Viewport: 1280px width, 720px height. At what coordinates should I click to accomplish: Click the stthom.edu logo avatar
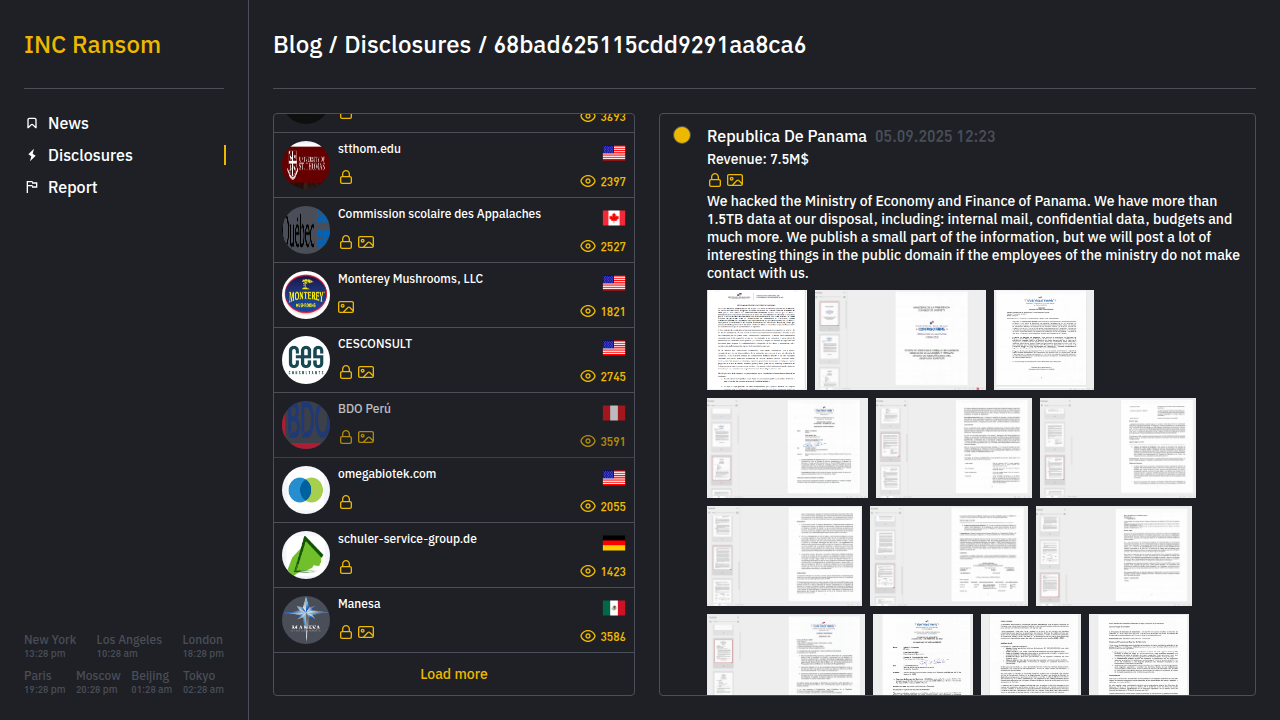[306, 165]
